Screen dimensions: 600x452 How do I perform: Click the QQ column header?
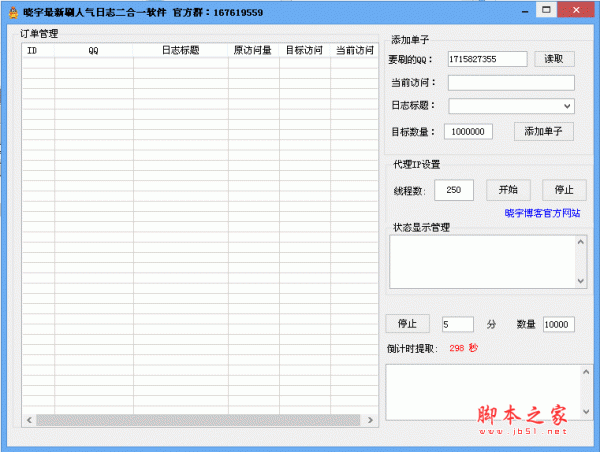(94, 51)
